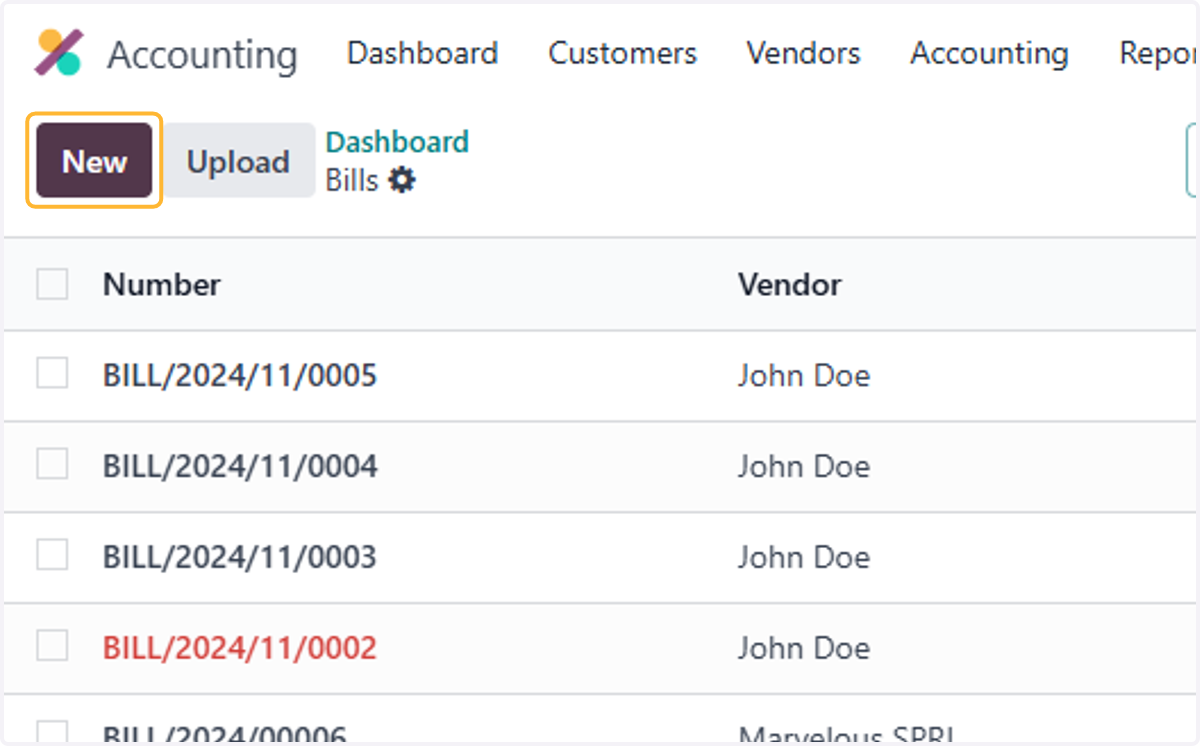The image size is (1200, 746).
Task: Open bill BILL/2024/11/0005
Action: (240, 376)
